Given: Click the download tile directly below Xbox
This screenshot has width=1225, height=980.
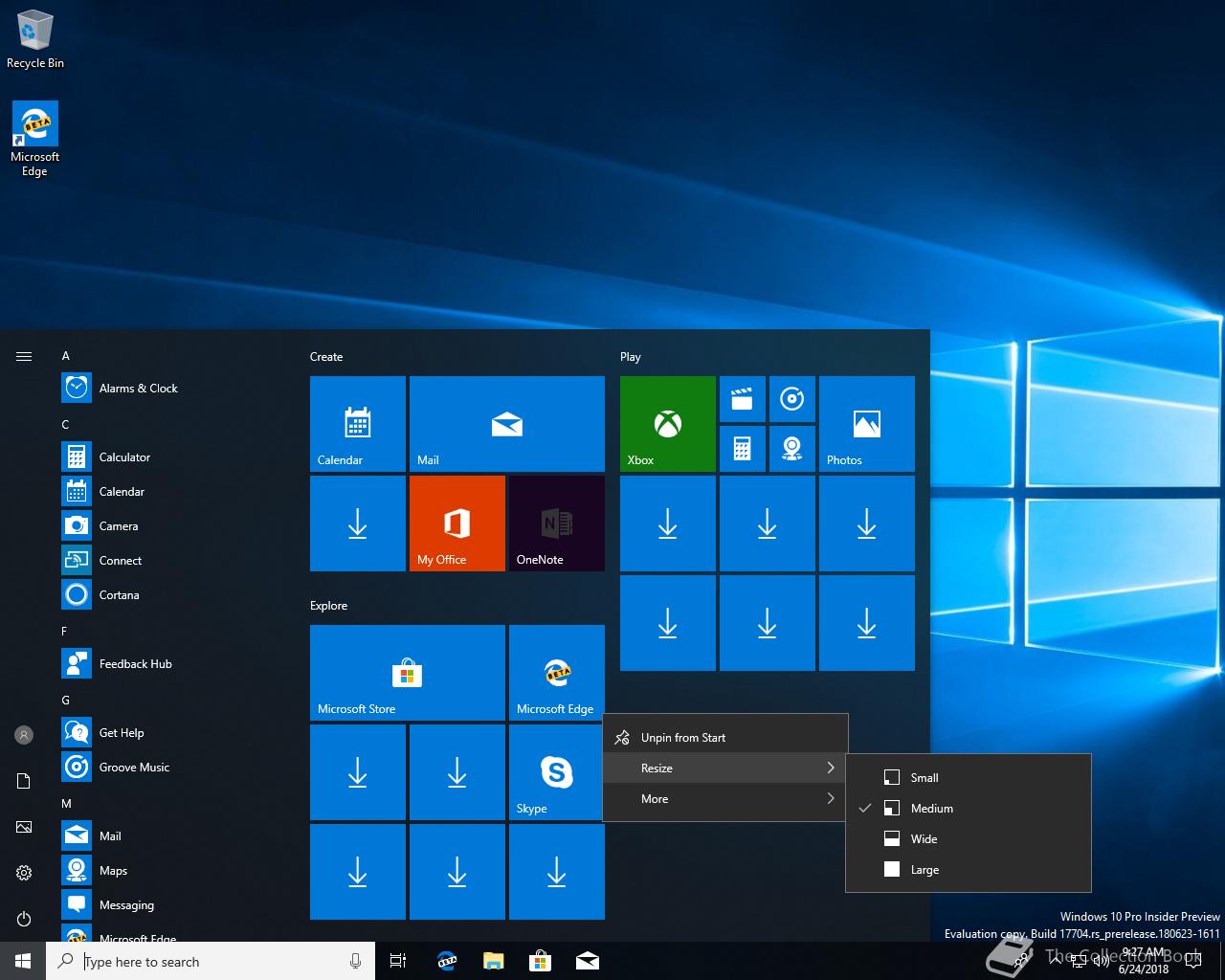Looking at the screenshot, I should 668,523.
